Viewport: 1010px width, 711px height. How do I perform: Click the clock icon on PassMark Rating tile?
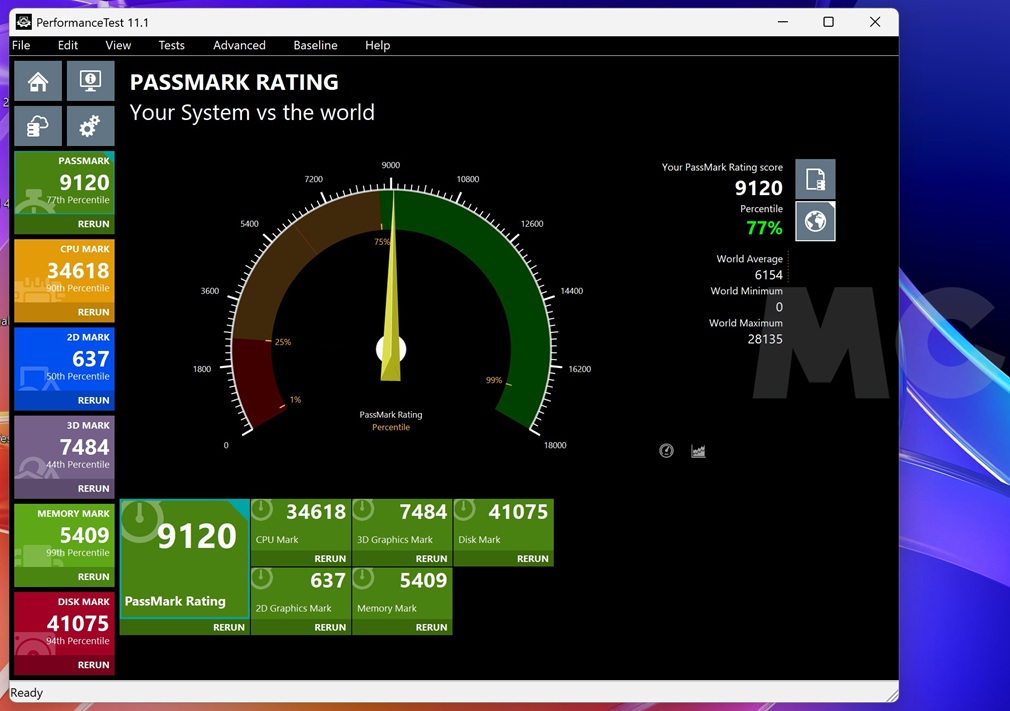click(x=140, y=520)
